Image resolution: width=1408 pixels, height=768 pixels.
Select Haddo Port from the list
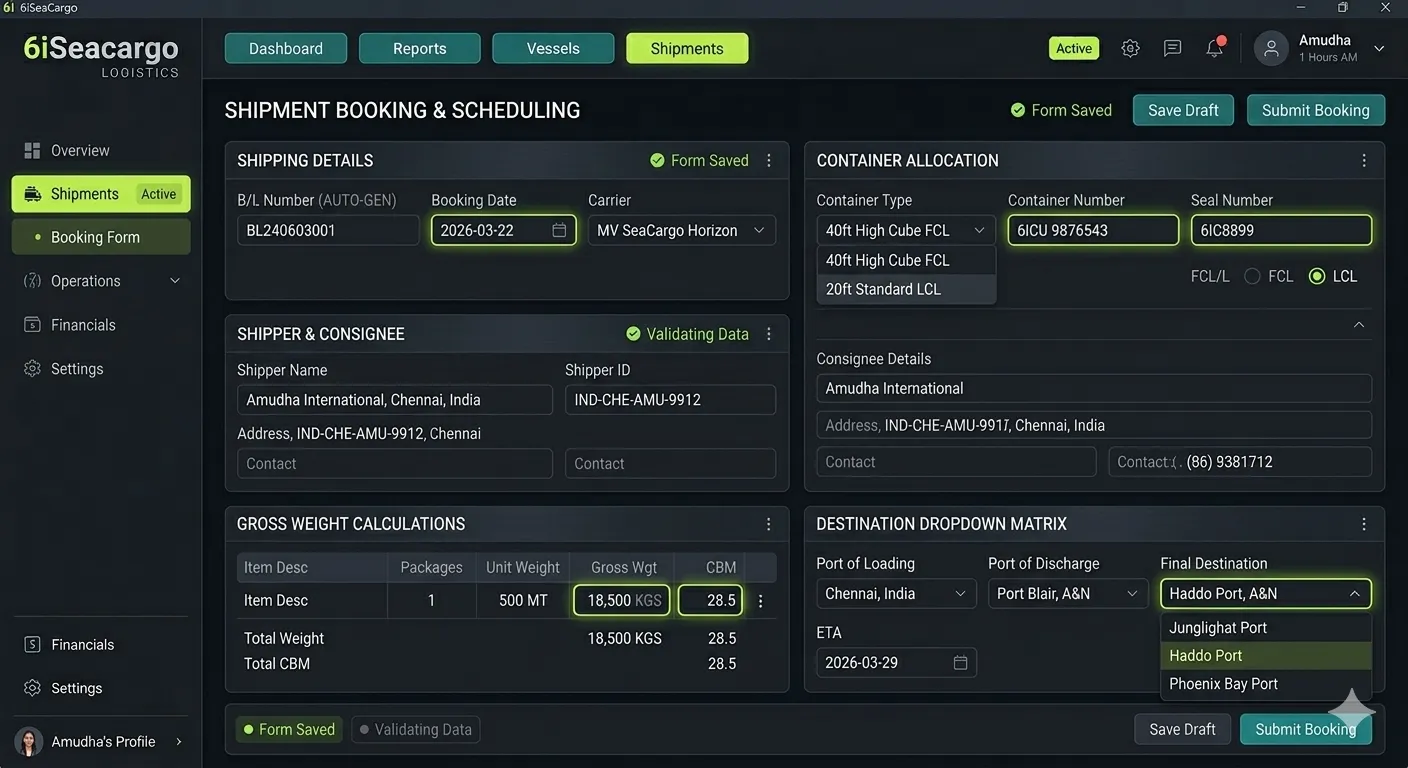point(1266,656)
